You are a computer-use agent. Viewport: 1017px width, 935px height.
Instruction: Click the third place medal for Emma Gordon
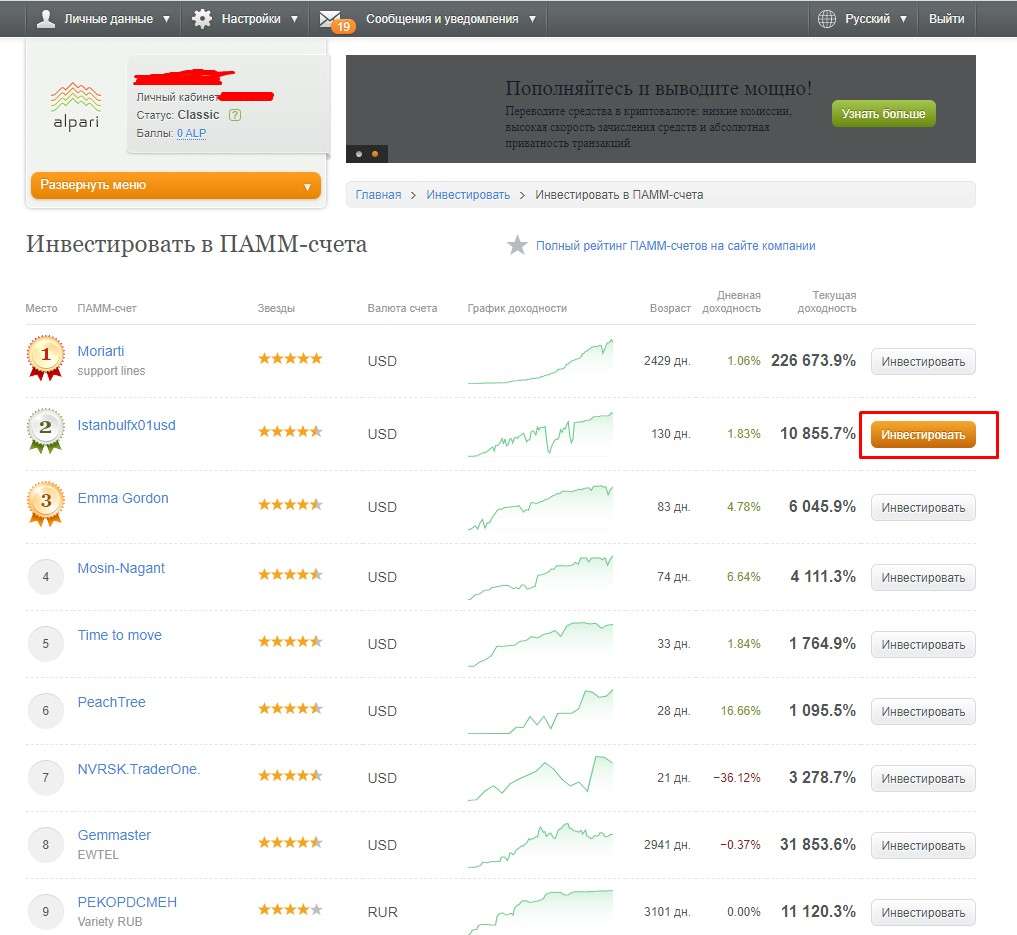45,504
